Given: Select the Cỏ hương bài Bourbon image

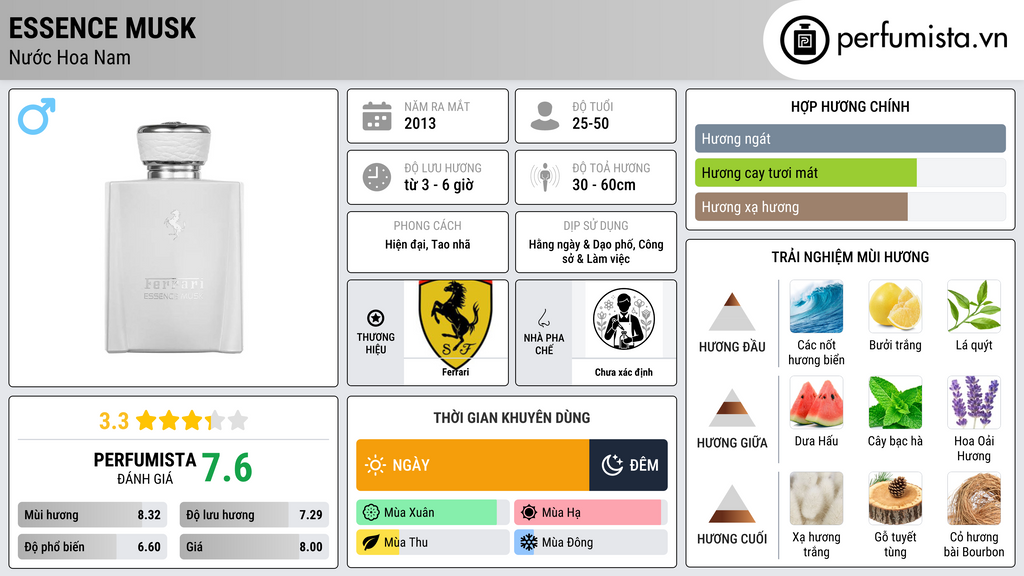Looking at the screenshot, I should pyautogui.click(x=974, y=498).
